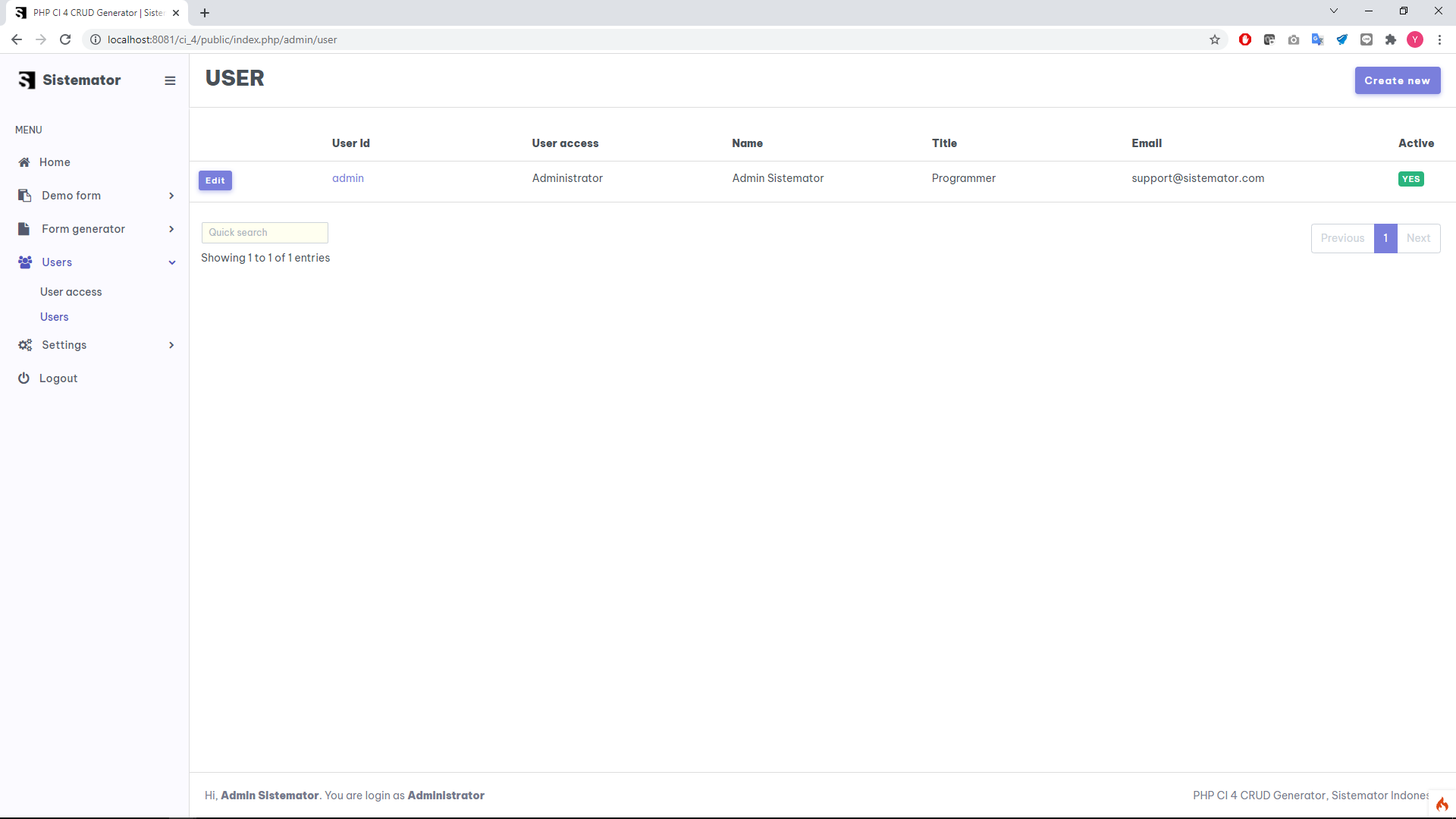Viewport: 1456px width, 819px height.
Task: Open the admin user id link
Action: pos(348,178)
